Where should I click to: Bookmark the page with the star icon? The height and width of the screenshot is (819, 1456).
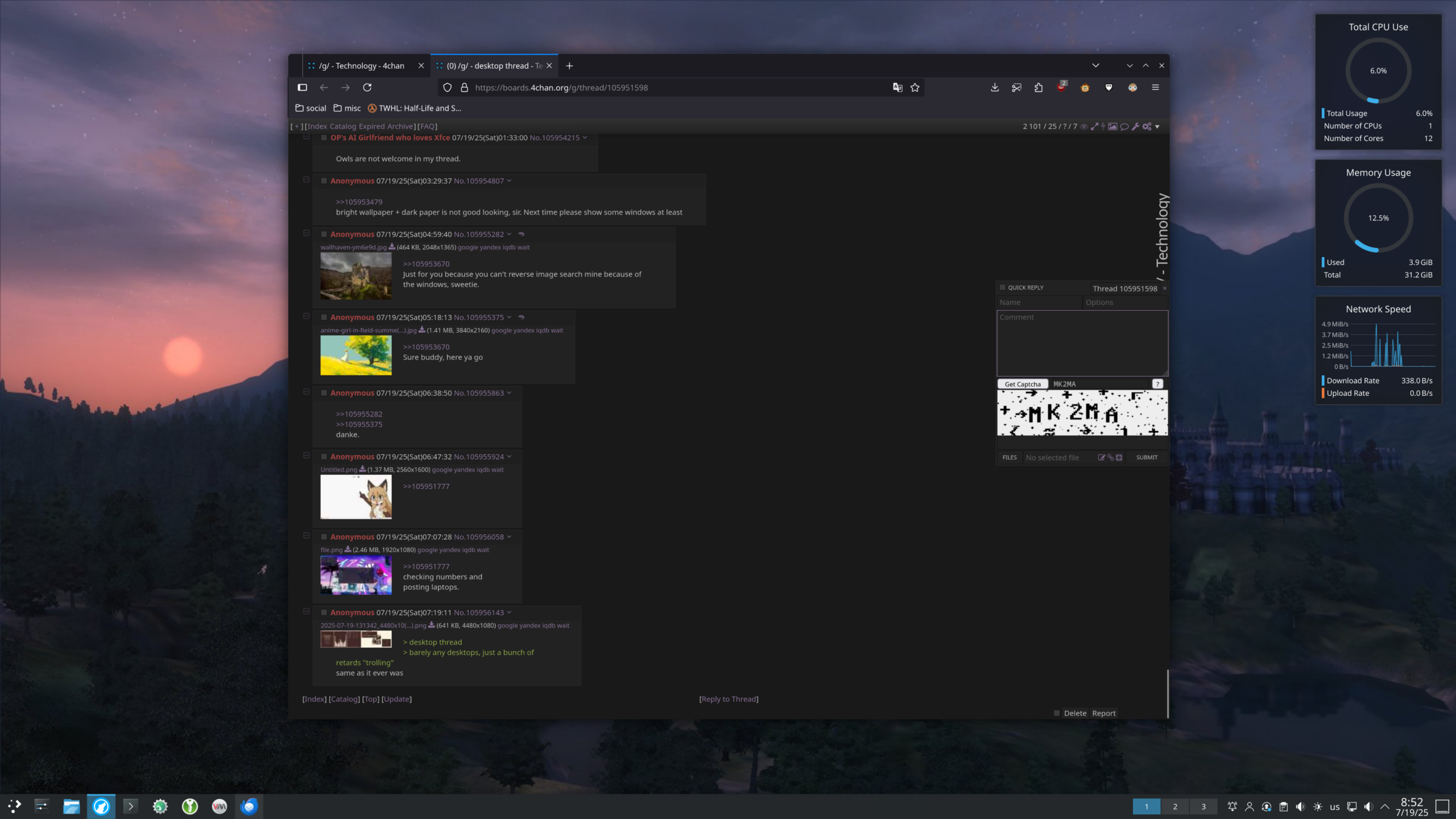pos(915,88)
